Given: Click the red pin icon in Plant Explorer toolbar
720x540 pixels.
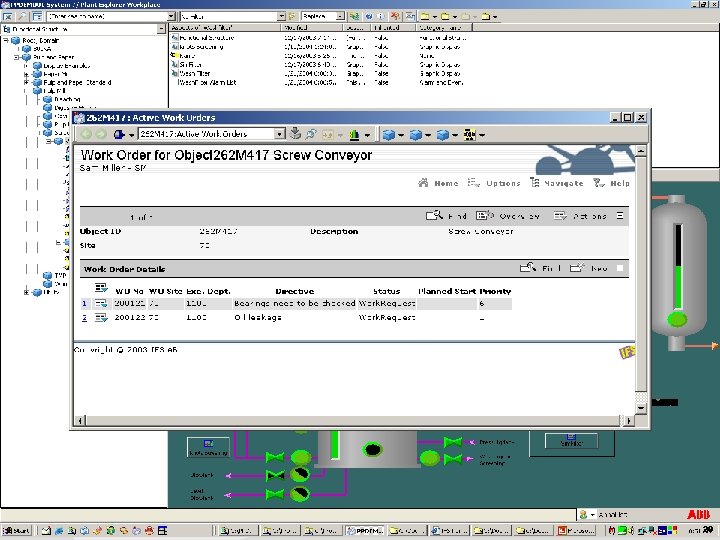Looking at the screenshot, I should (394, 17).
